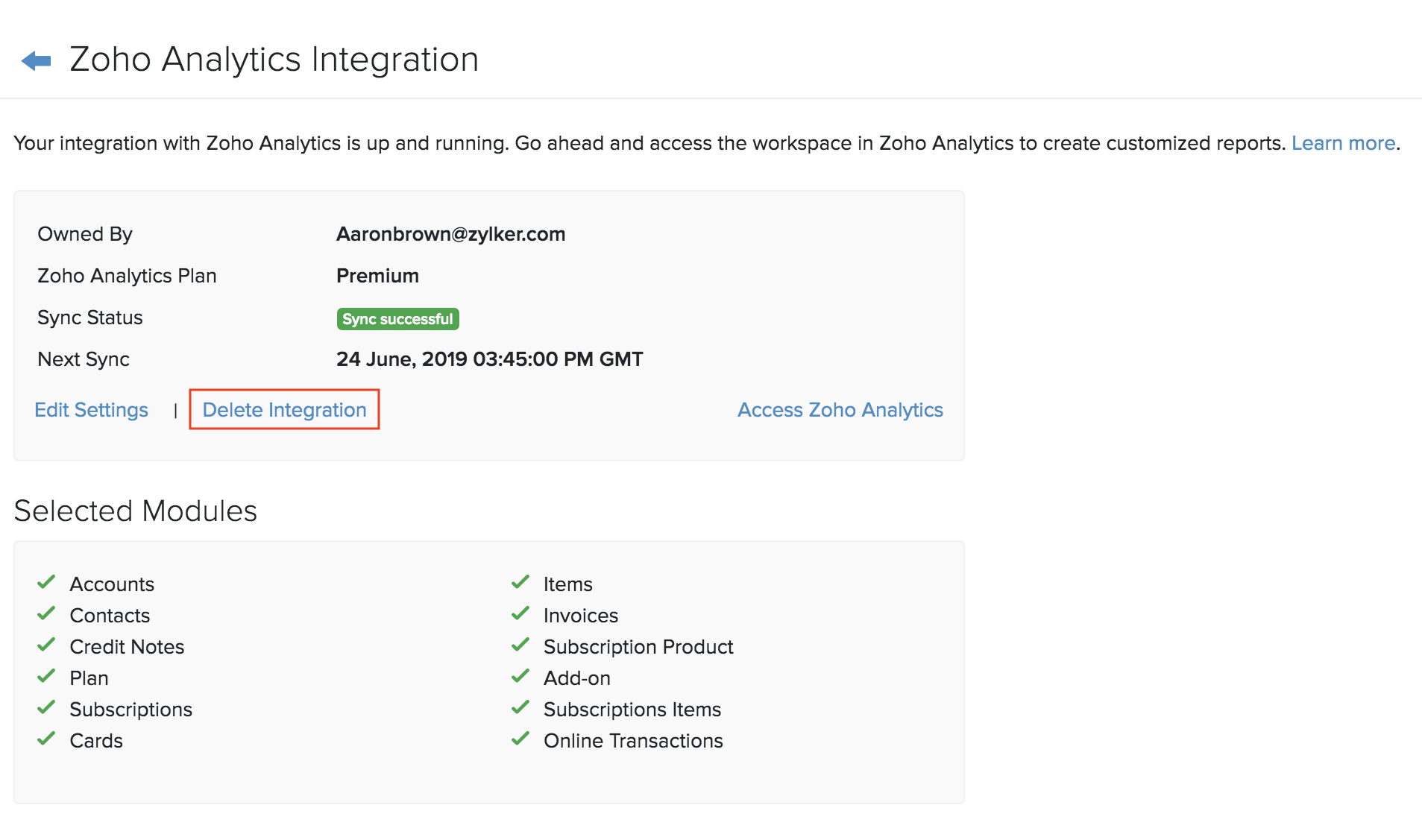Toggle the Contacts module checkmark

point(46,613)
